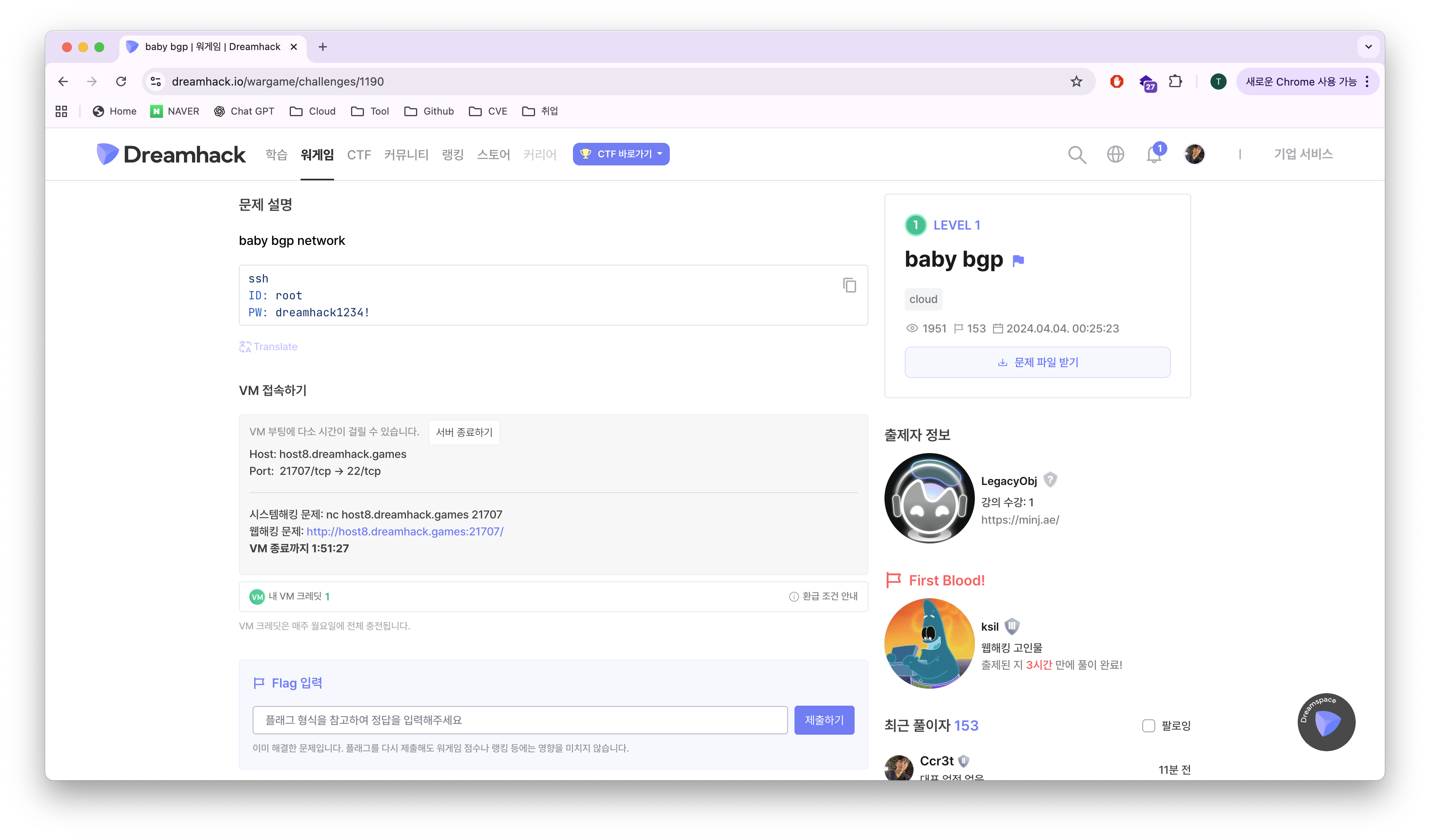
Task: Reload the page in Chrome
Action: point(121,82)
